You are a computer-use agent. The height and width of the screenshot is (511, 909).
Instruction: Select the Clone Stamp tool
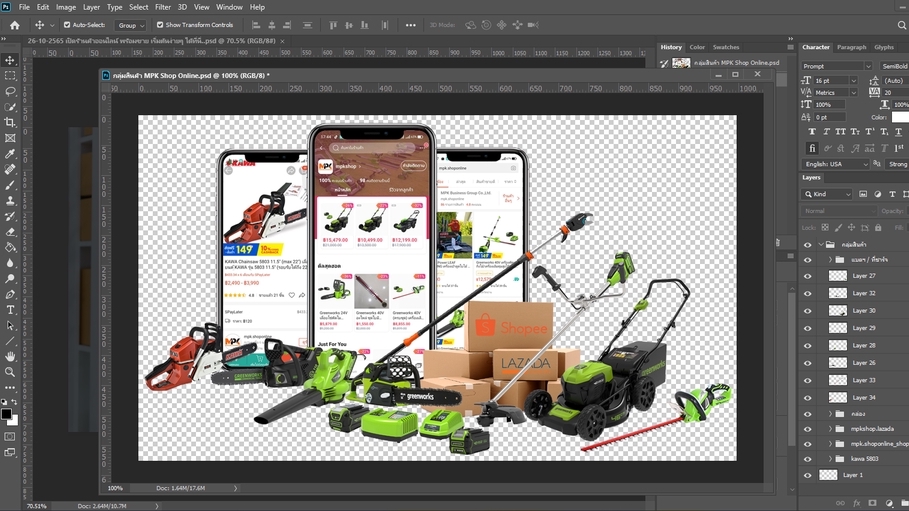(x=10, y=201)
